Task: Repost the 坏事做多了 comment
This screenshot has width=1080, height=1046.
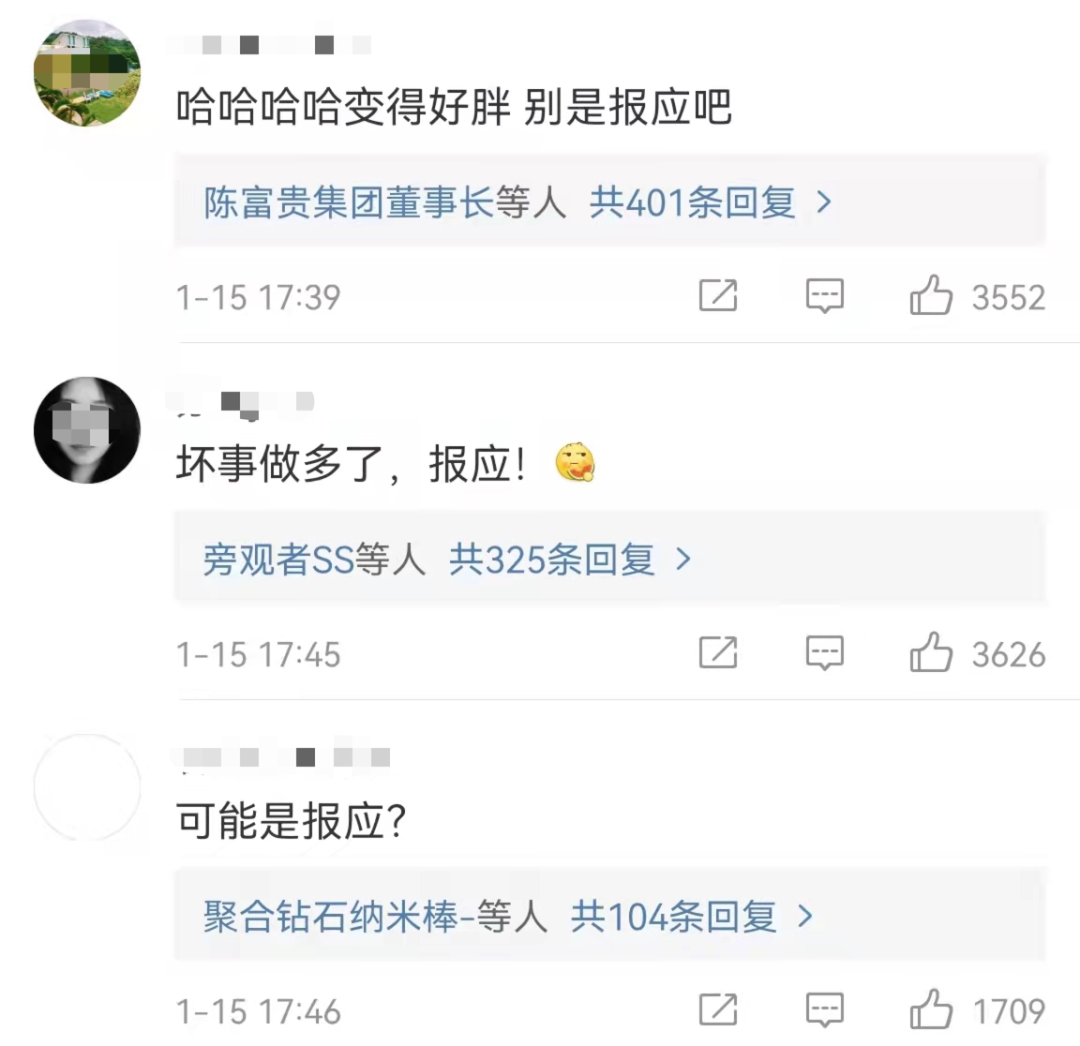Action: click(x=718, y=653)
